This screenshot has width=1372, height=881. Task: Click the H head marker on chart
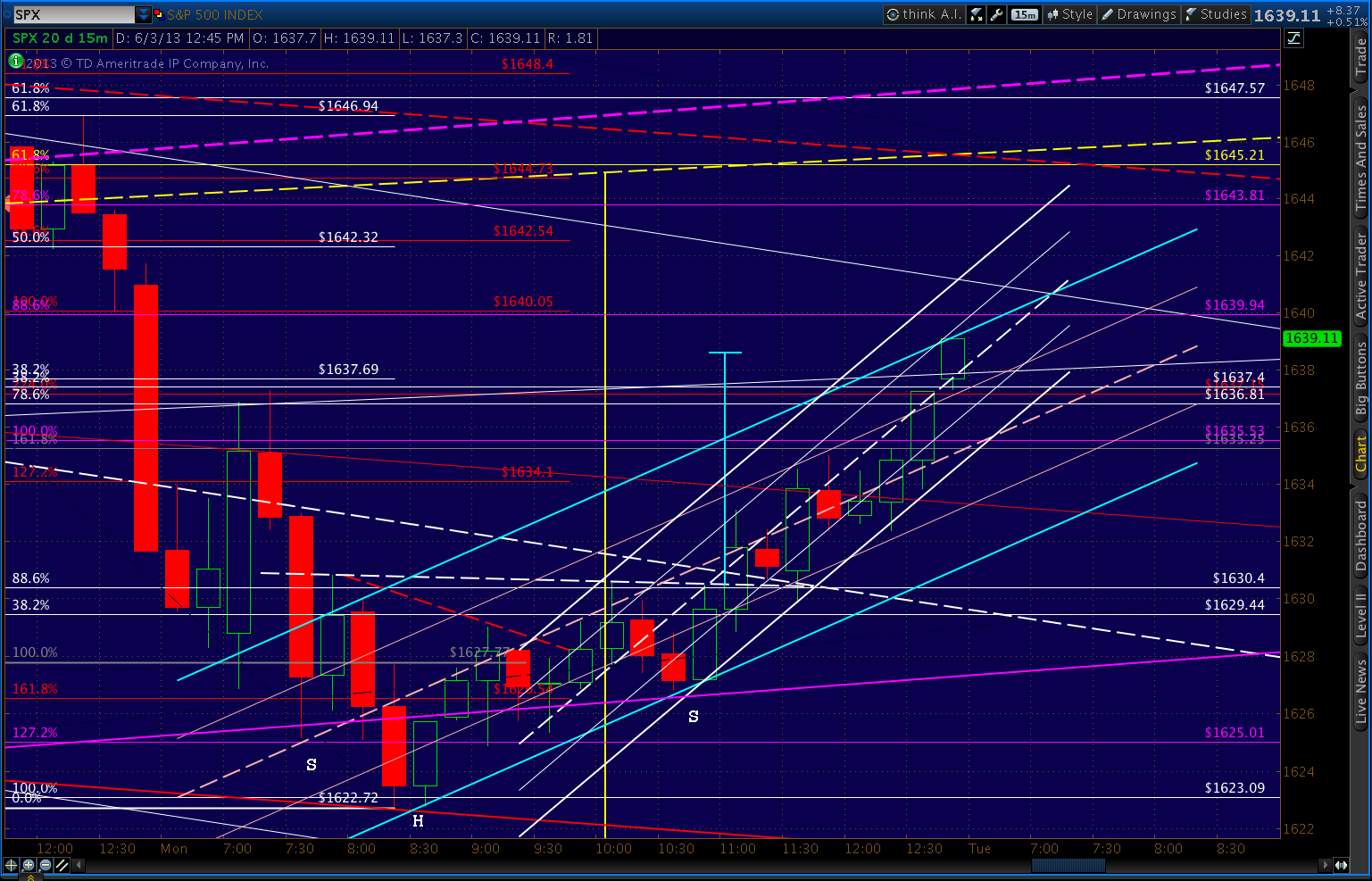[x=418, y=820]
